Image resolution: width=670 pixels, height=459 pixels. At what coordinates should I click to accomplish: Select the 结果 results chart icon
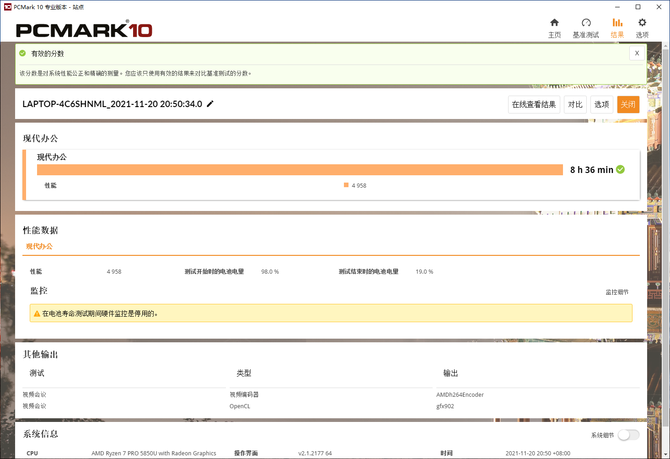pos(617,22)
